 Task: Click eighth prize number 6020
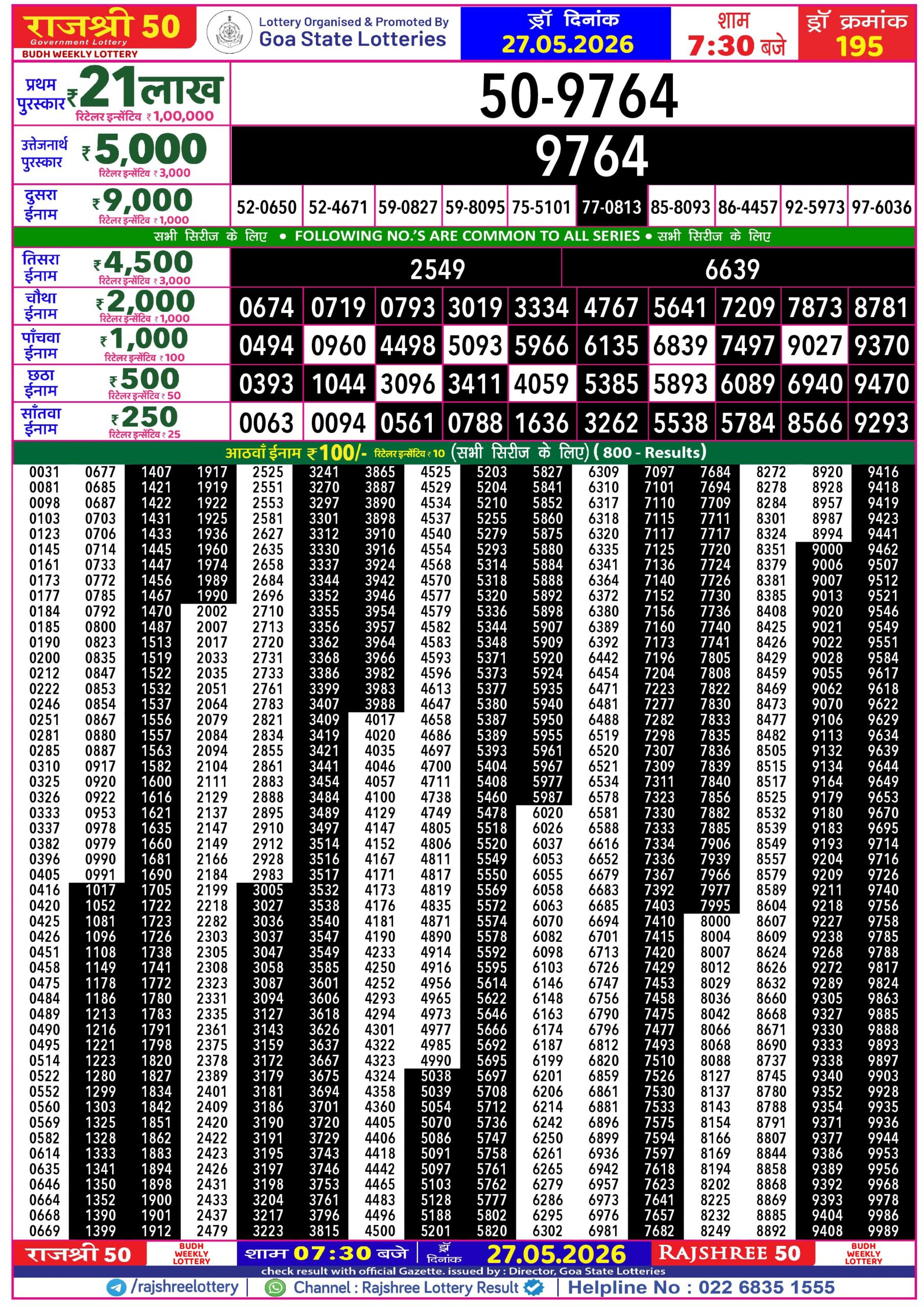[x=548, y=812]
